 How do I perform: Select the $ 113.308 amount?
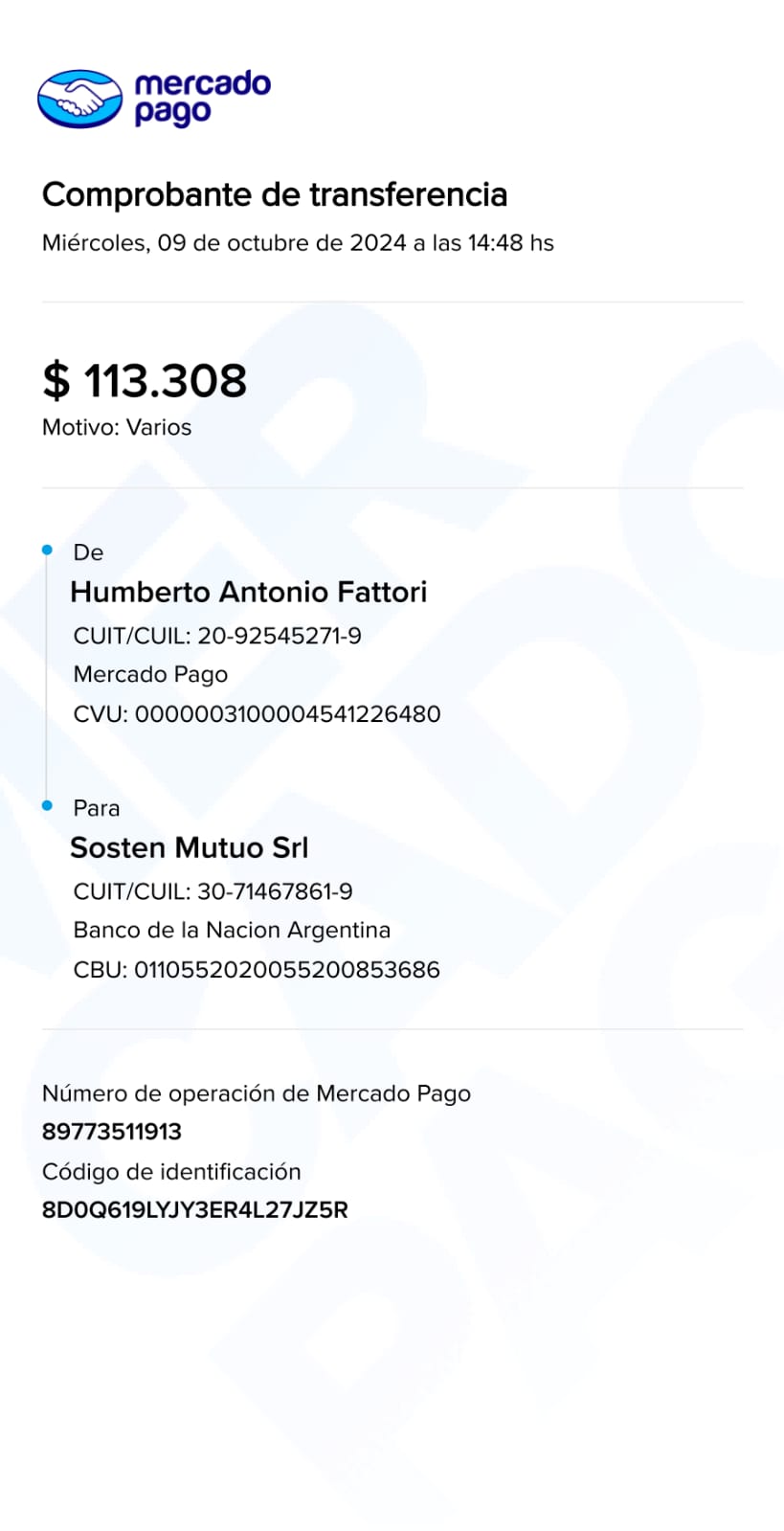tap(145, 380)
